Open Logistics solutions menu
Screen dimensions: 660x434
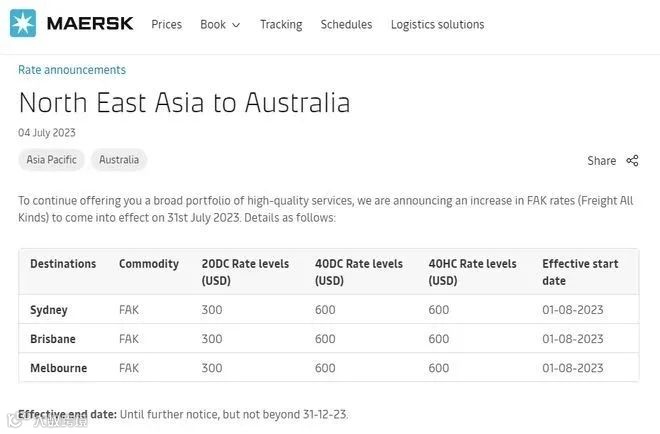[x=437, y=24]
